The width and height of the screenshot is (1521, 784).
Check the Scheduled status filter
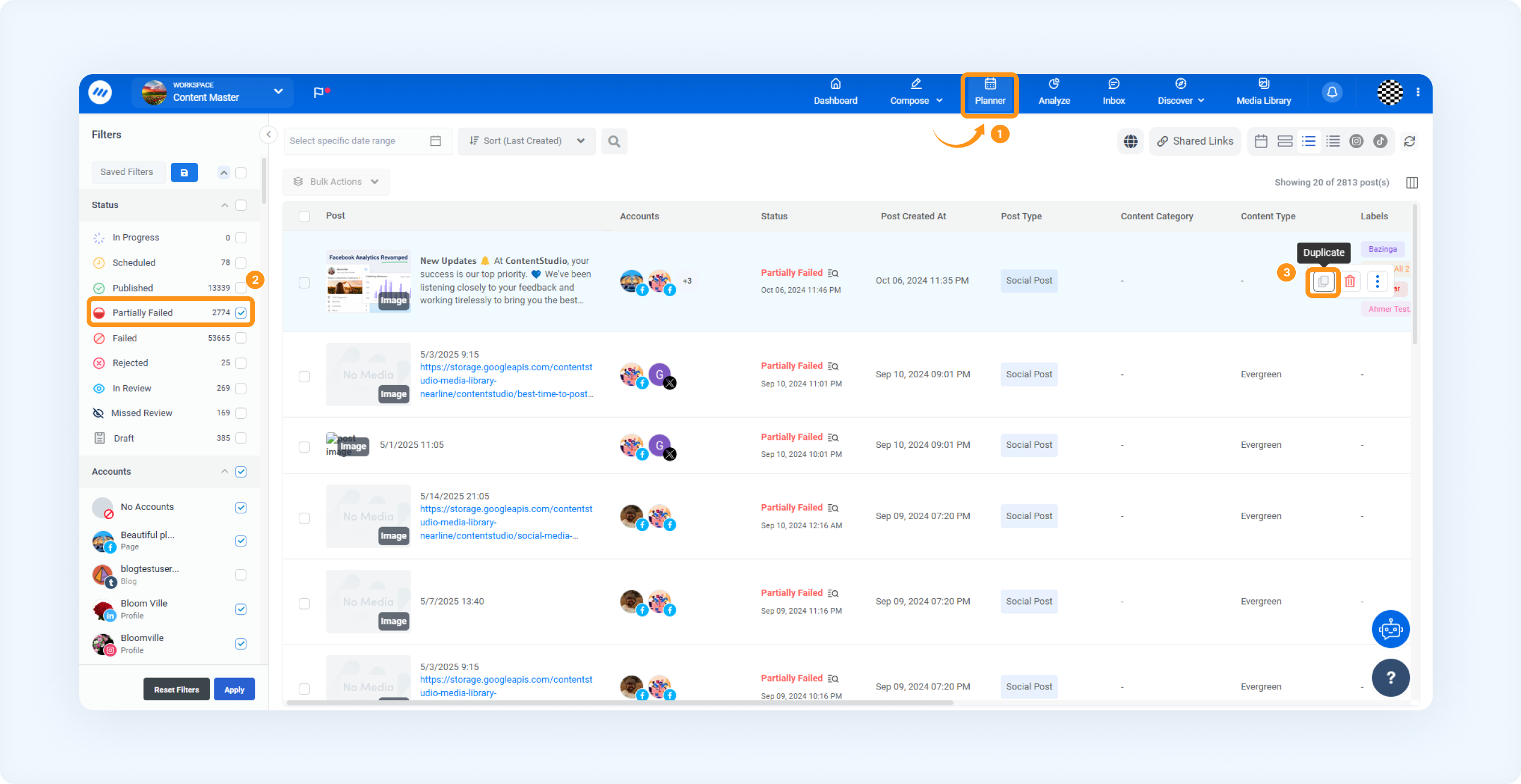click(241, 263)
